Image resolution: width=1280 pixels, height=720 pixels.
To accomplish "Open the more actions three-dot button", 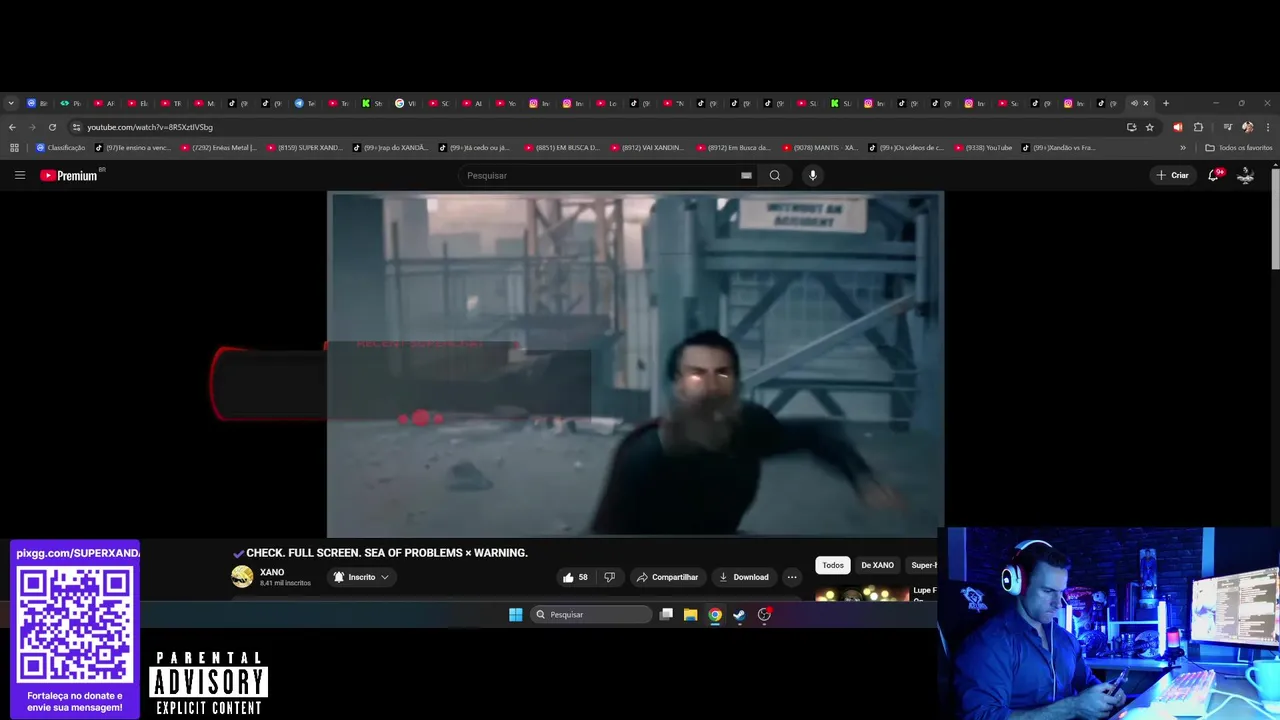I will [x=791, y=577].
